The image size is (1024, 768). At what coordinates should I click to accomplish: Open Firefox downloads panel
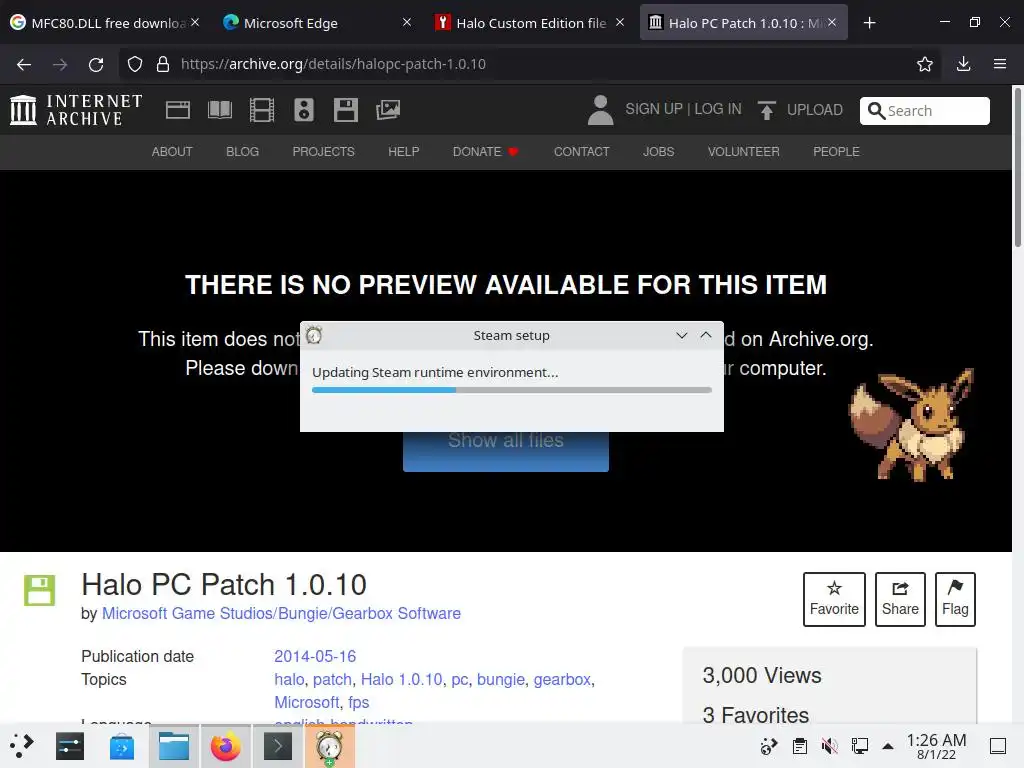point(963,64)
